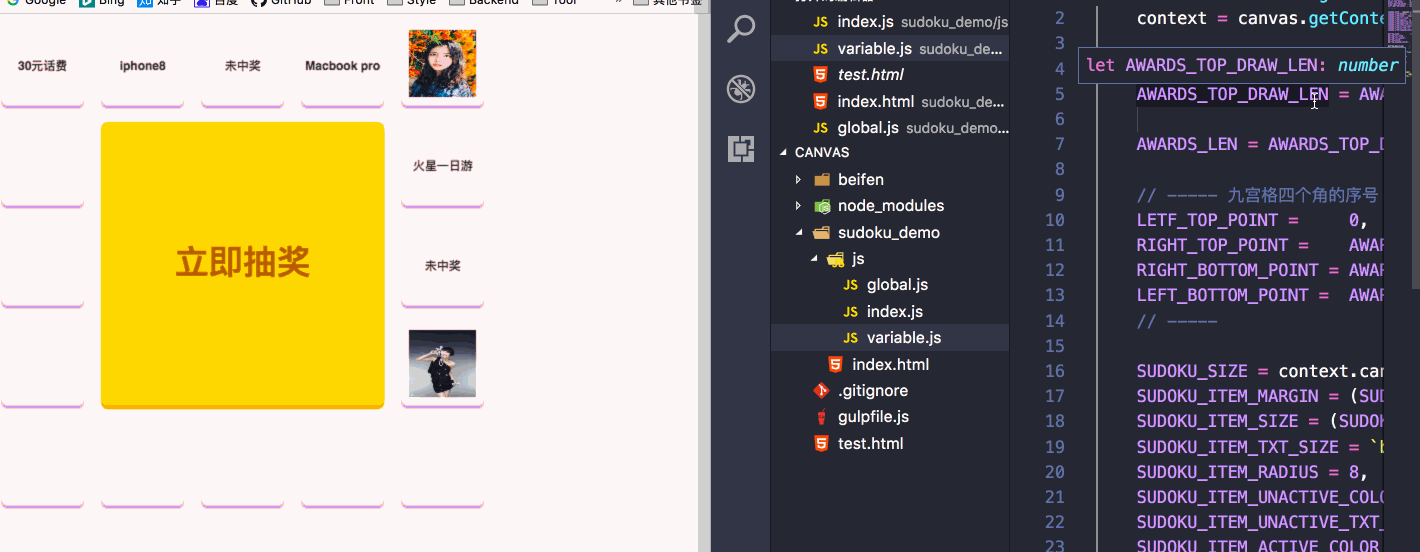Screen dimensions: 1420x552
Task: Open global.js inside the js folder
Action: [890, 285]
